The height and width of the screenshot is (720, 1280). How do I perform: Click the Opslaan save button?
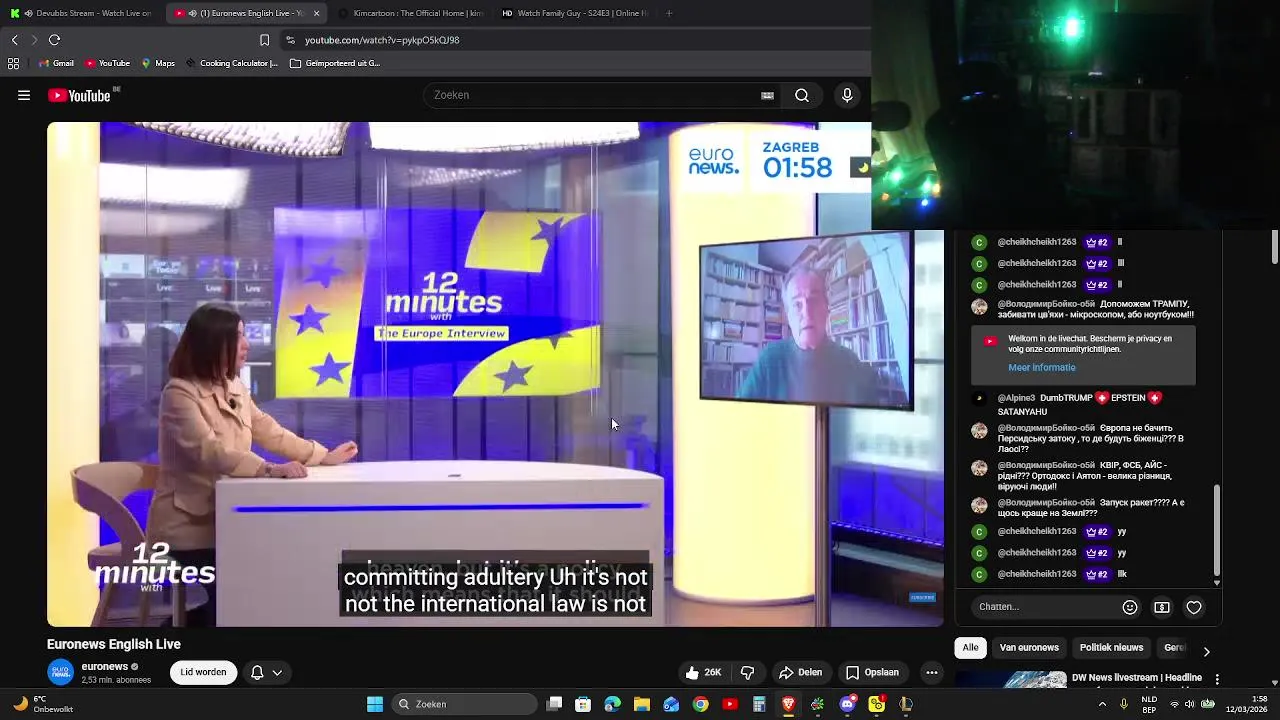click(871, 672)
